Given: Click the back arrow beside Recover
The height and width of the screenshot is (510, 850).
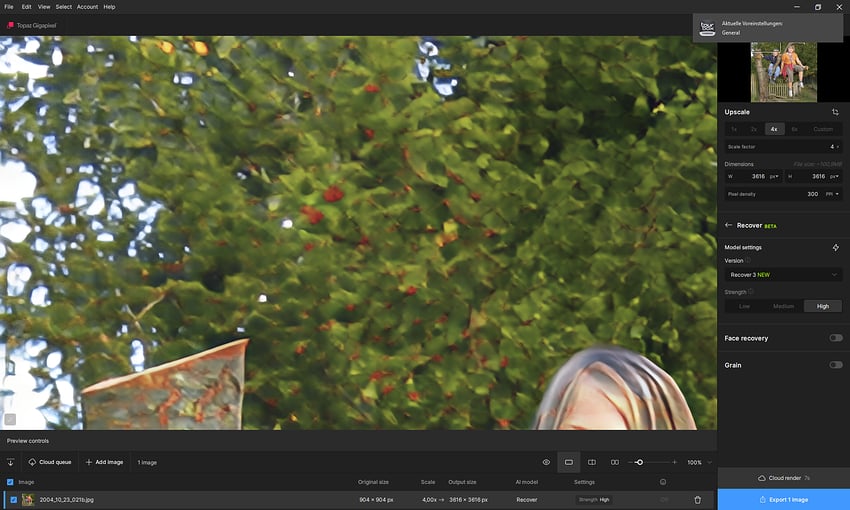Looking at the screenshot, I should [729, 225].
